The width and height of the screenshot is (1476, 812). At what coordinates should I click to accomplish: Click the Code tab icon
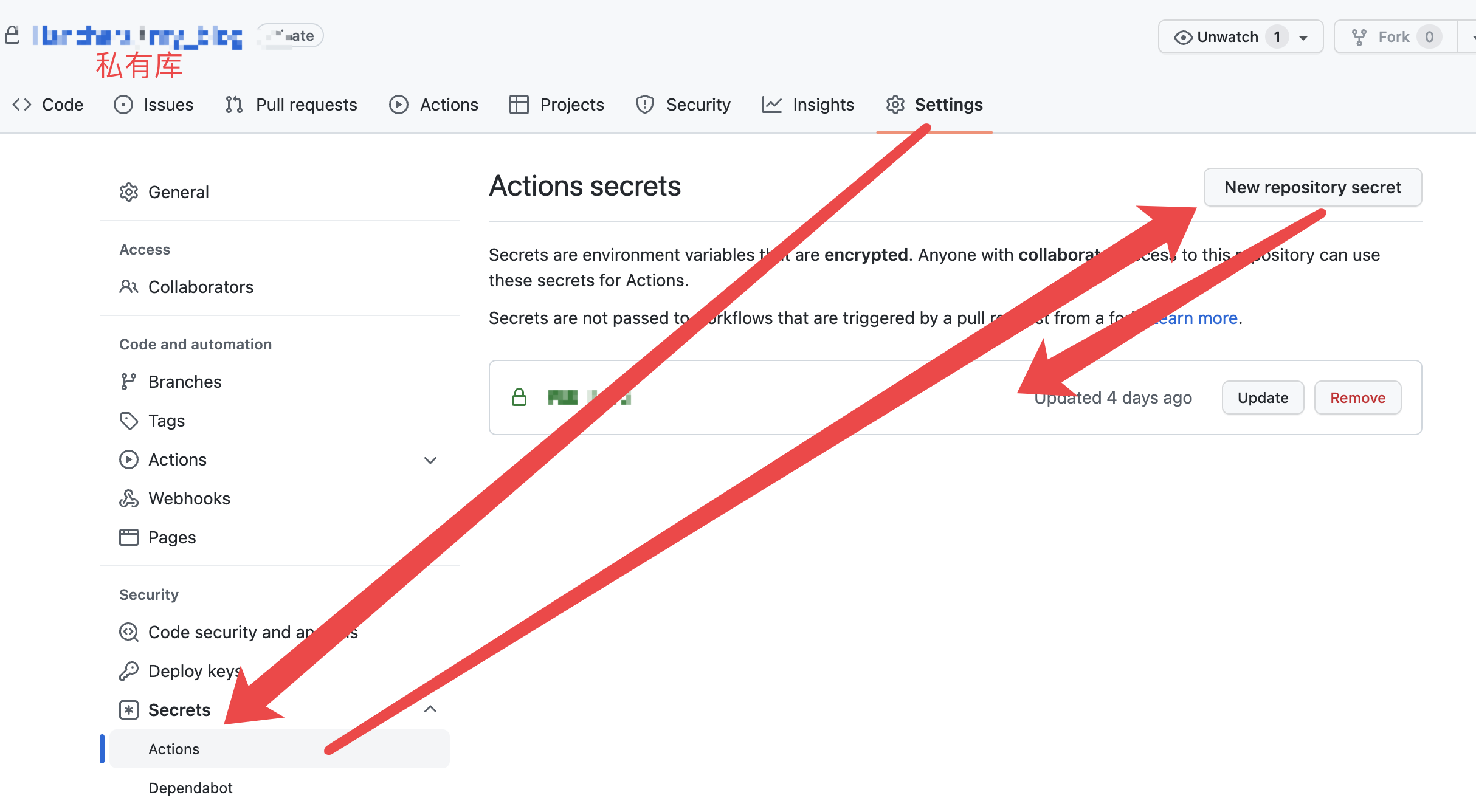(22, 105)
